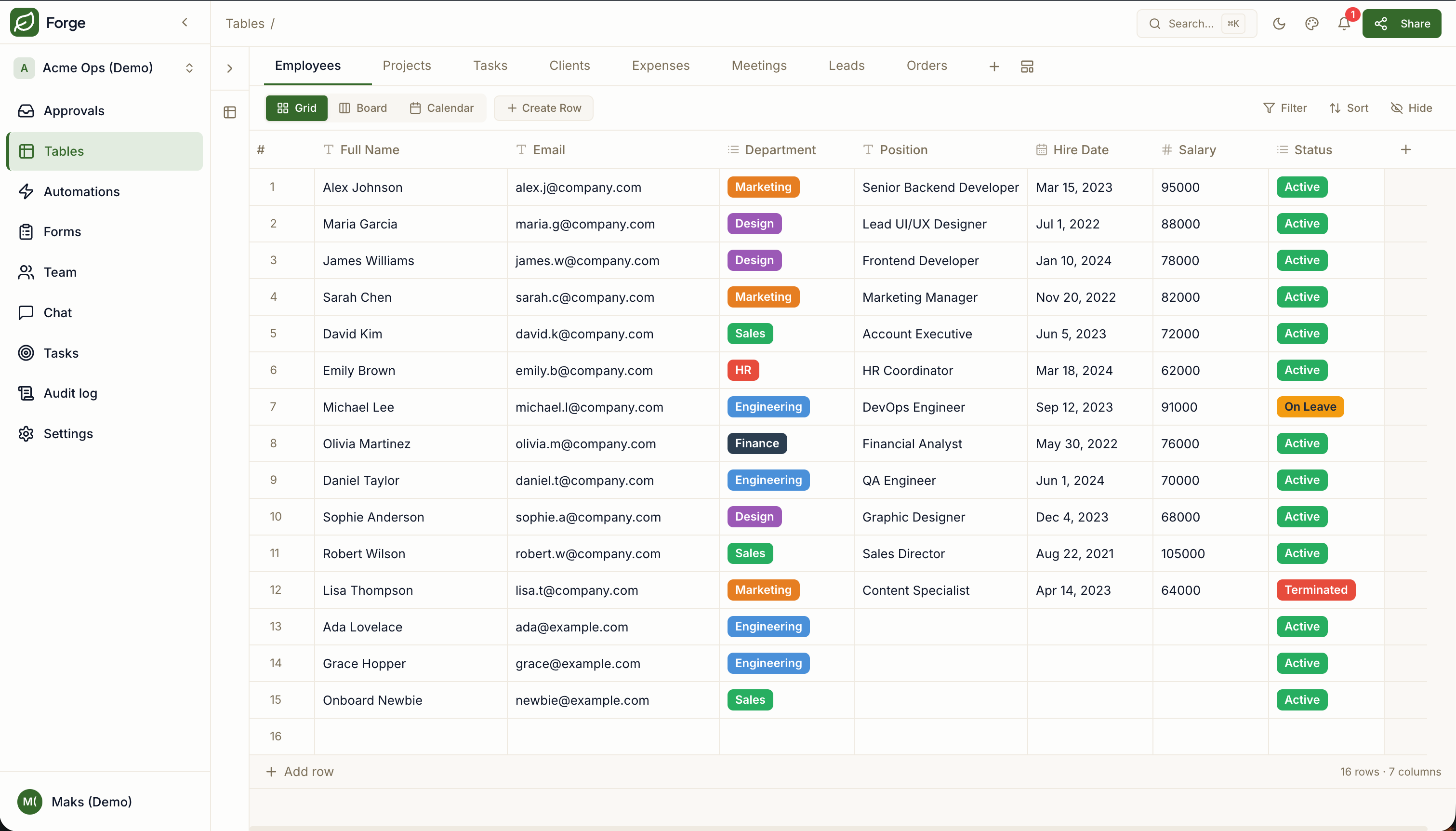Click the Department column header
This screenshot has height=831, width=1456.
[786, 149]
